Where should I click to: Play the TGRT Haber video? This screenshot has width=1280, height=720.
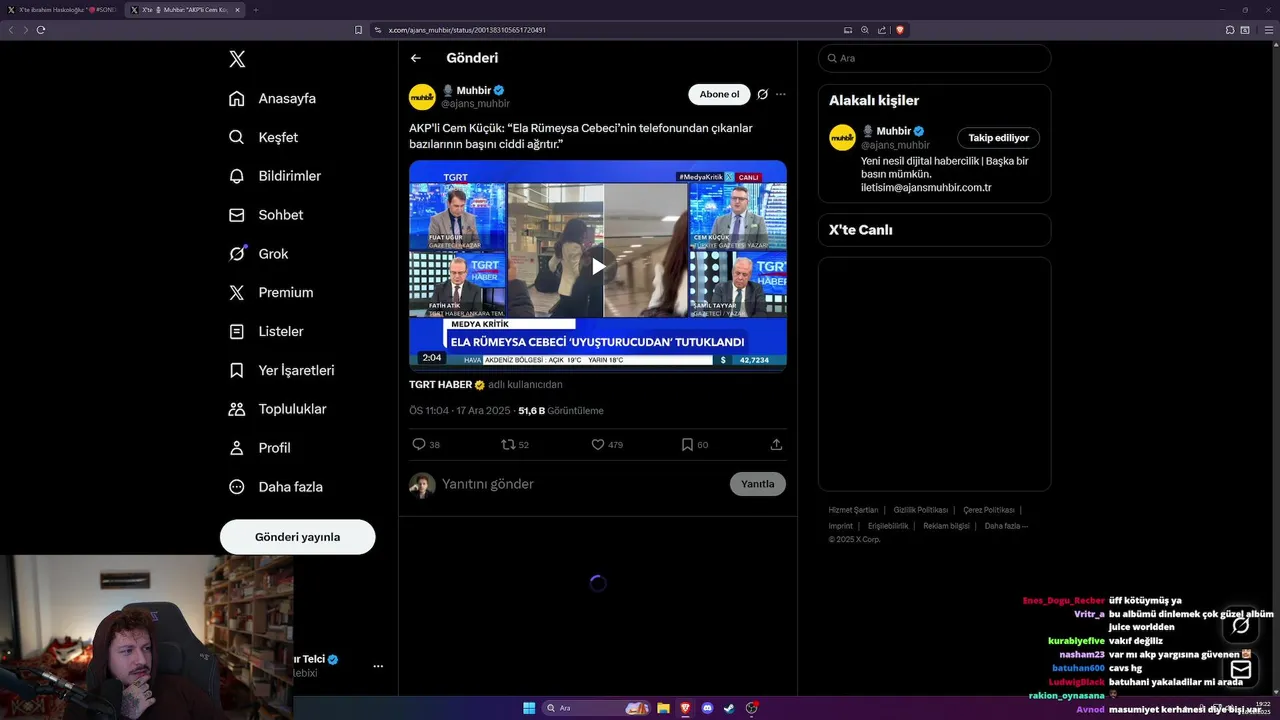click(x=598, y=265)
